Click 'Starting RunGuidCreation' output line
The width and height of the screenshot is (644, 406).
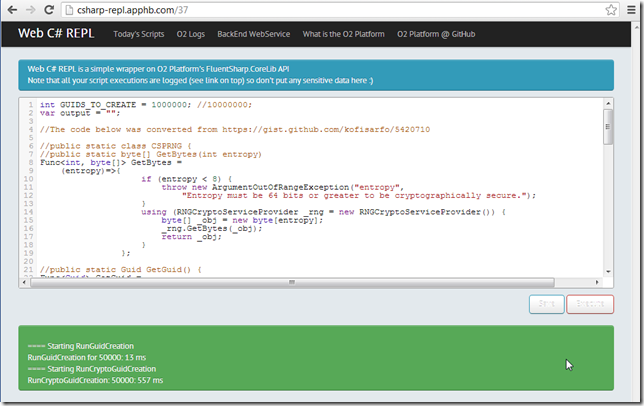click(x=80, y=346)
